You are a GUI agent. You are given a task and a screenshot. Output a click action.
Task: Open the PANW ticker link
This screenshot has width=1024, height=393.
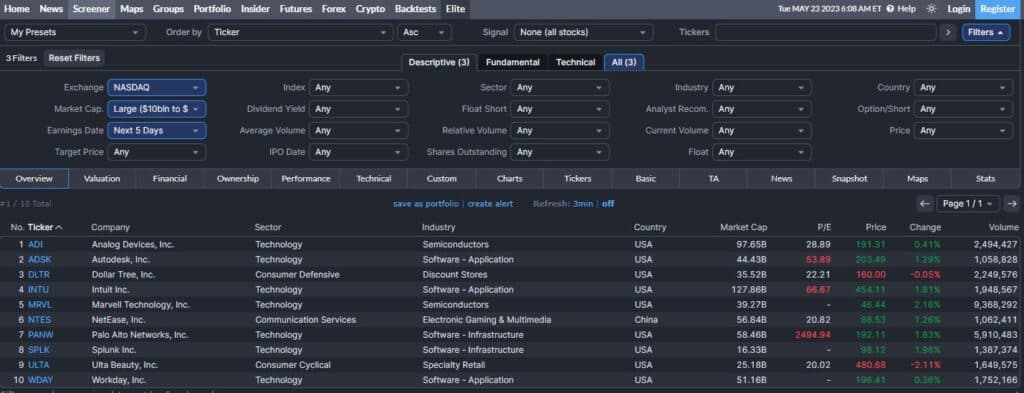tap(40, 335)
